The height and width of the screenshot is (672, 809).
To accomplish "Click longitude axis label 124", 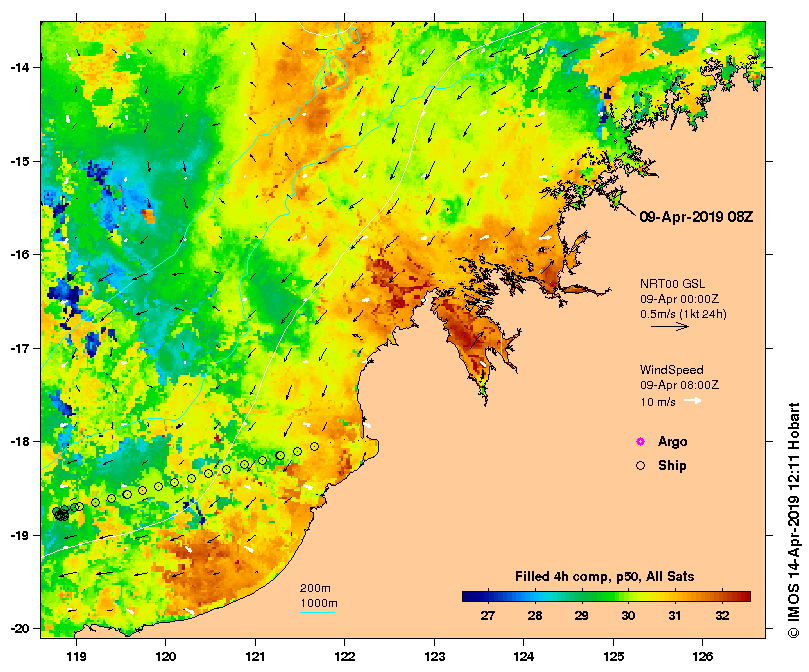I will tap(524, 657).
